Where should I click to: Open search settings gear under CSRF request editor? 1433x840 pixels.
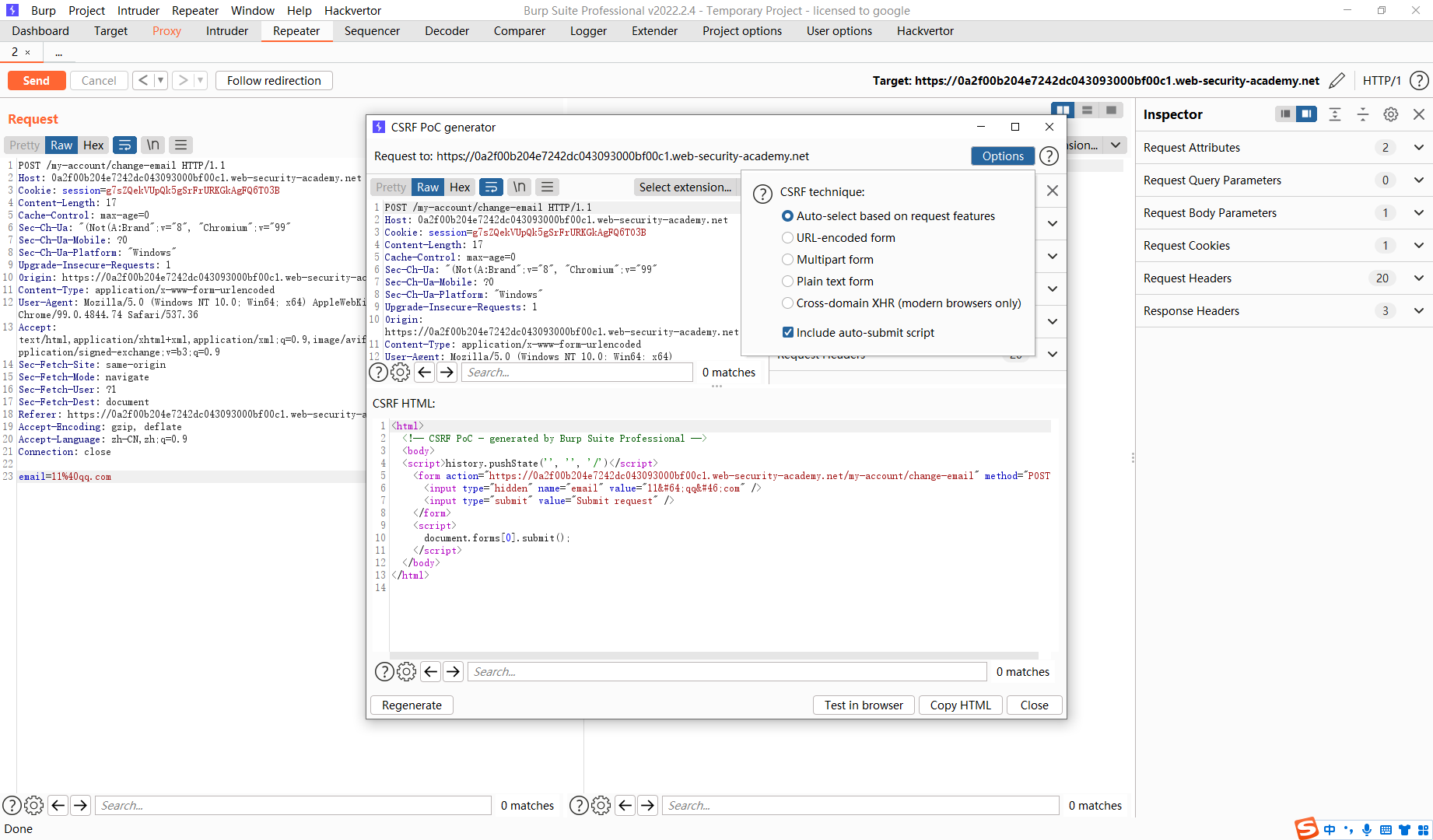click(401, 372)
